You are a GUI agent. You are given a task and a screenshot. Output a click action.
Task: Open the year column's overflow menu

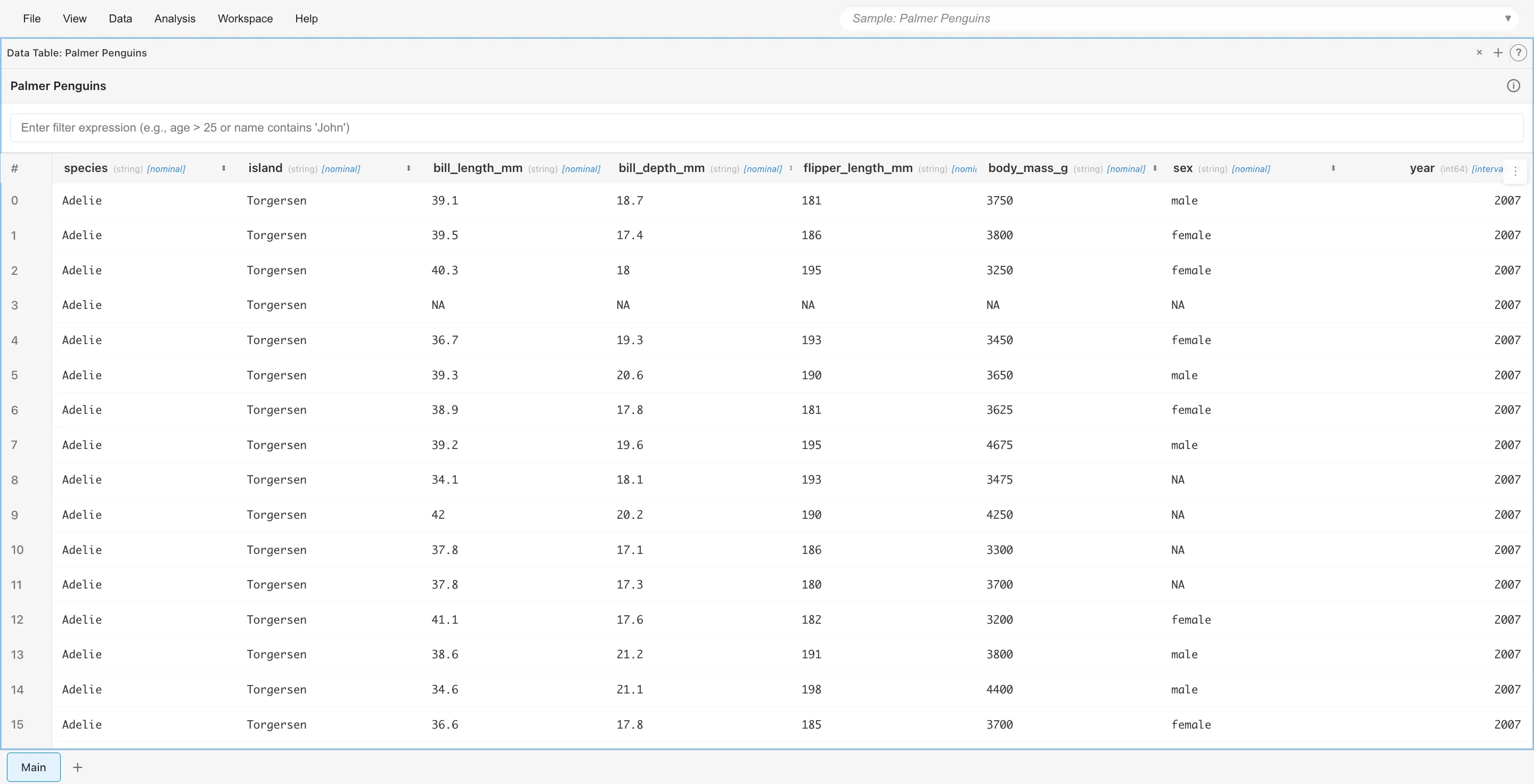pos(1515,171)
